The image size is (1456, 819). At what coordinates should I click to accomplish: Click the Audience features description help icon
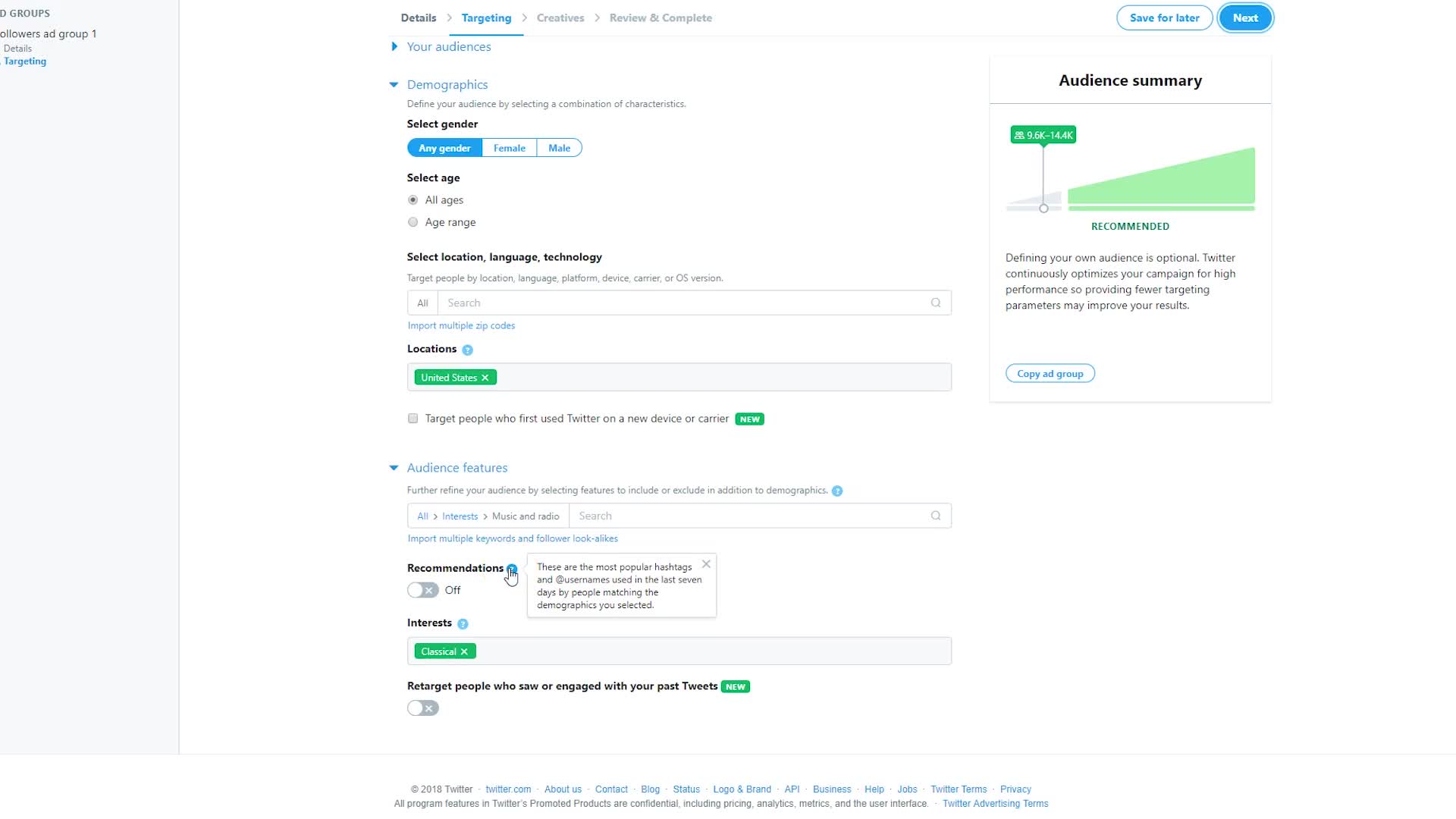(837, 491)
